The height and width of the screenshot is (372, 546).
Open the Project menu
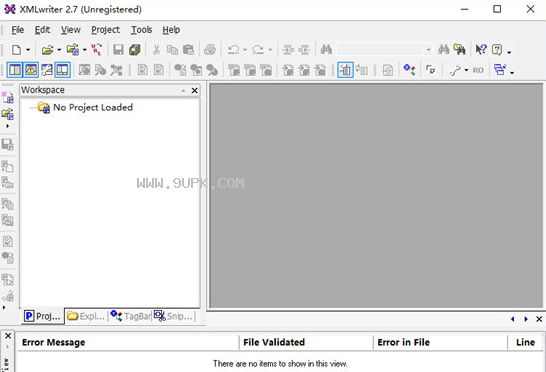[x=106, y=30]
